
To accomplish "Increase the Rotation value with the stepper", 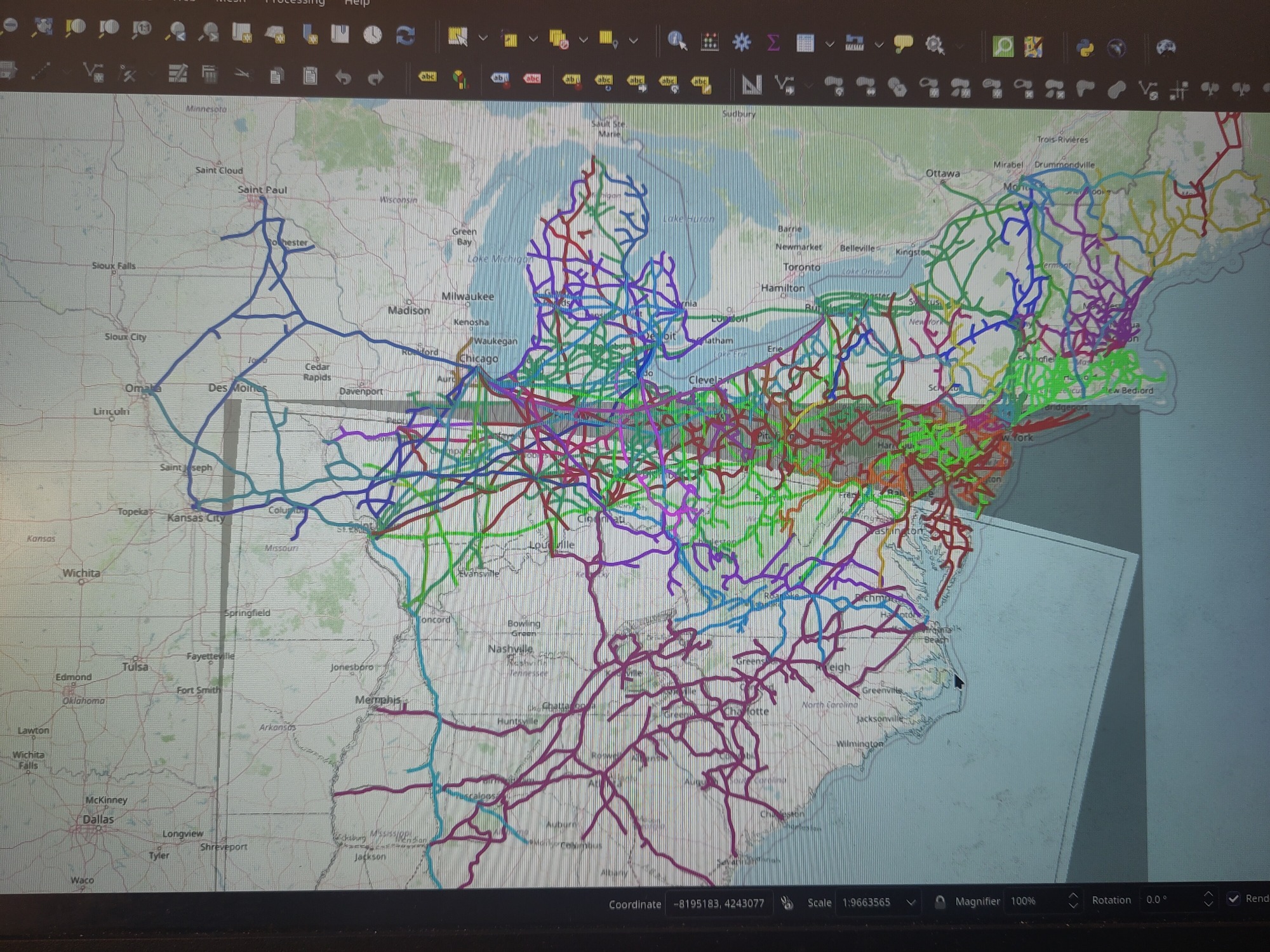I will point(1208,894).
